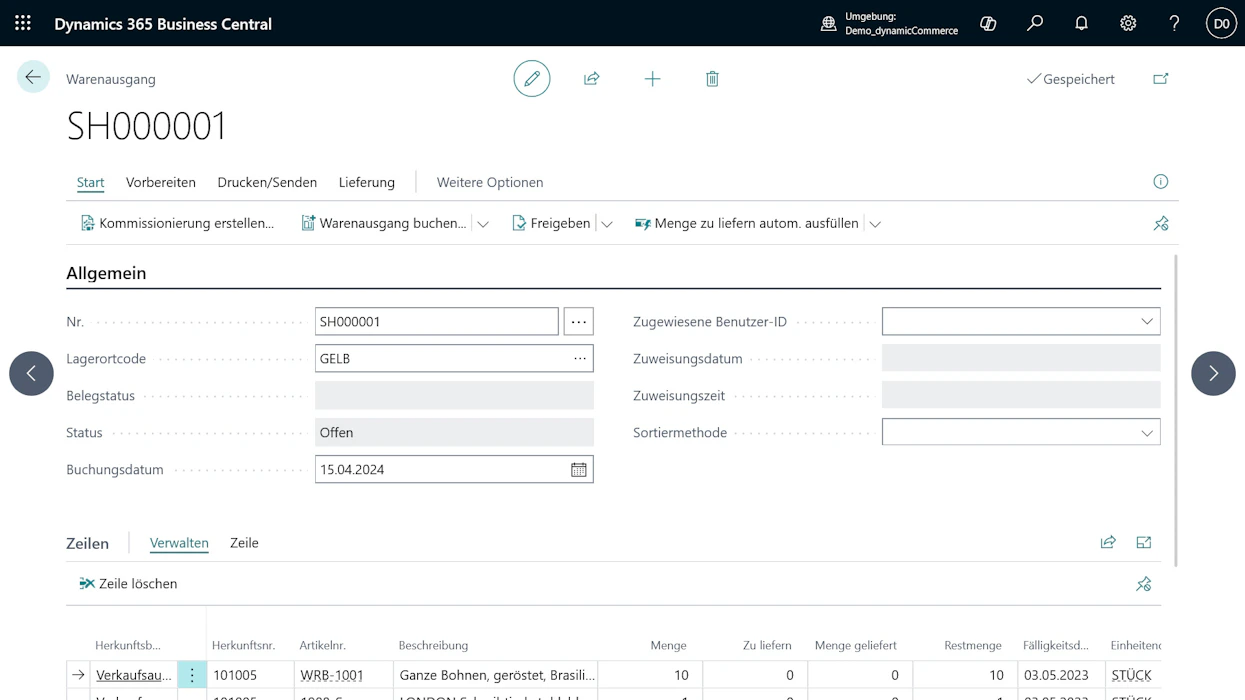Click STÜCK unit cell in first row
1245x700 pixels.
click(1134, 675)
